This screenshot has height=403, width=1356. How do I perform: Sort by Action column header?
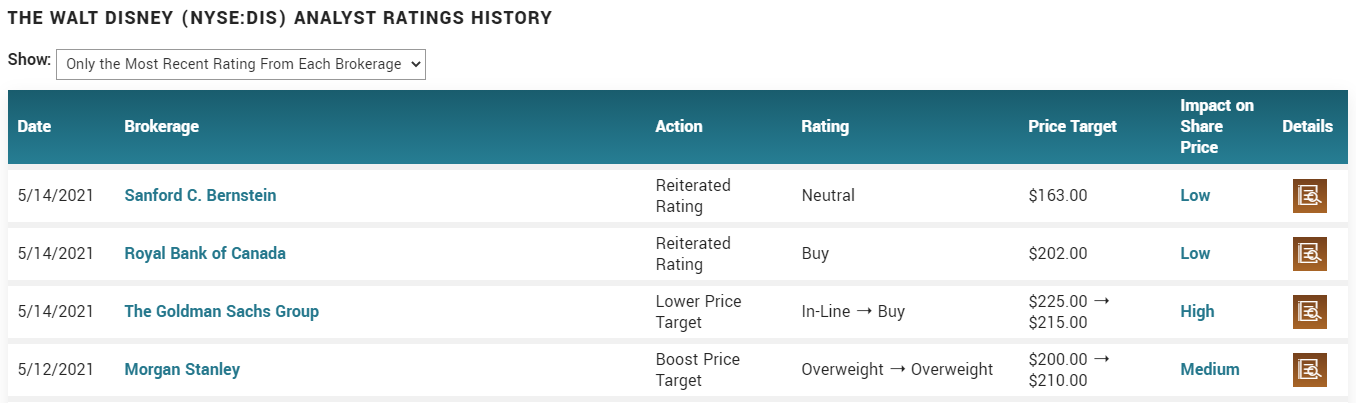click(679, 127)
